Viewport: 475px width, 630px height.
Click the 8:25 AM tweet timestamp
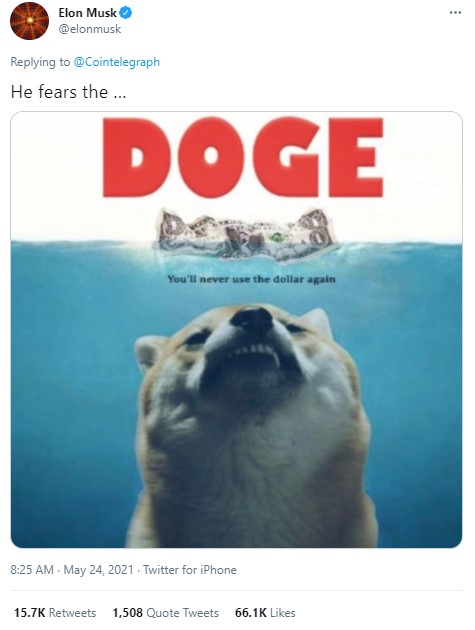32,570
